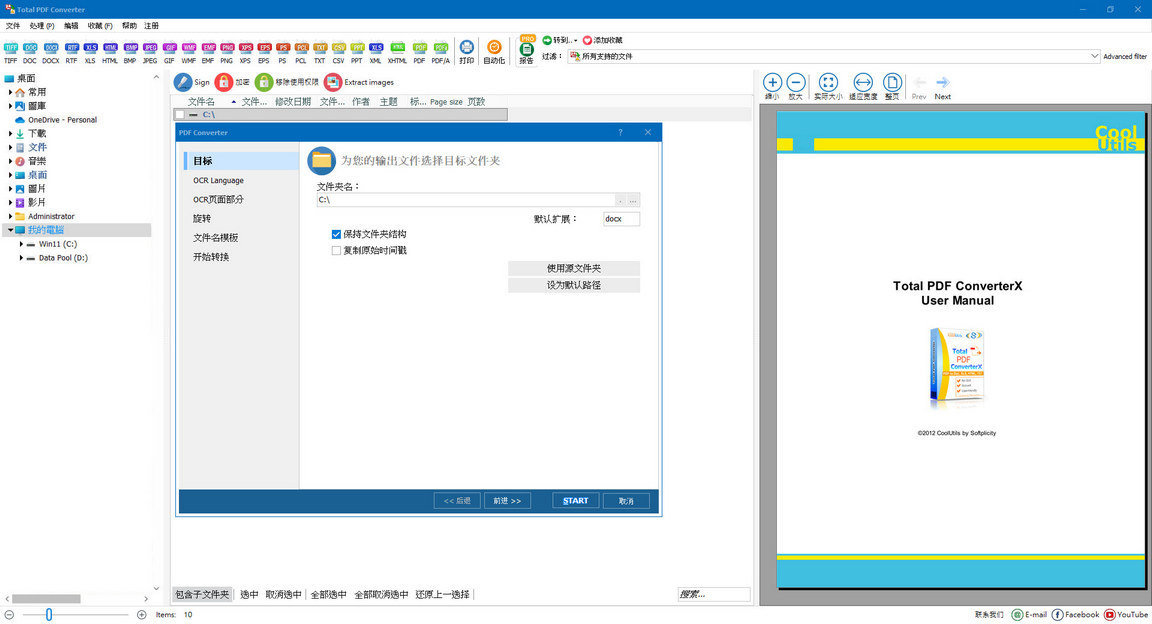The width and height of the screenshot is (1152, 624).
Task: Switch to 文件名模板 section in dialog
Action: (215, 238)
